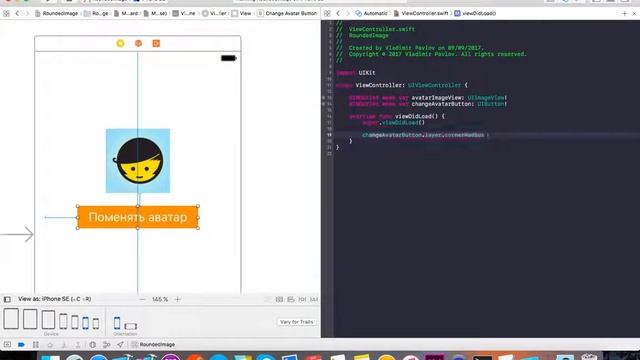Select the orange First Responder scene icon
This screenshot has height=360, width=640.
pos(138,43)
